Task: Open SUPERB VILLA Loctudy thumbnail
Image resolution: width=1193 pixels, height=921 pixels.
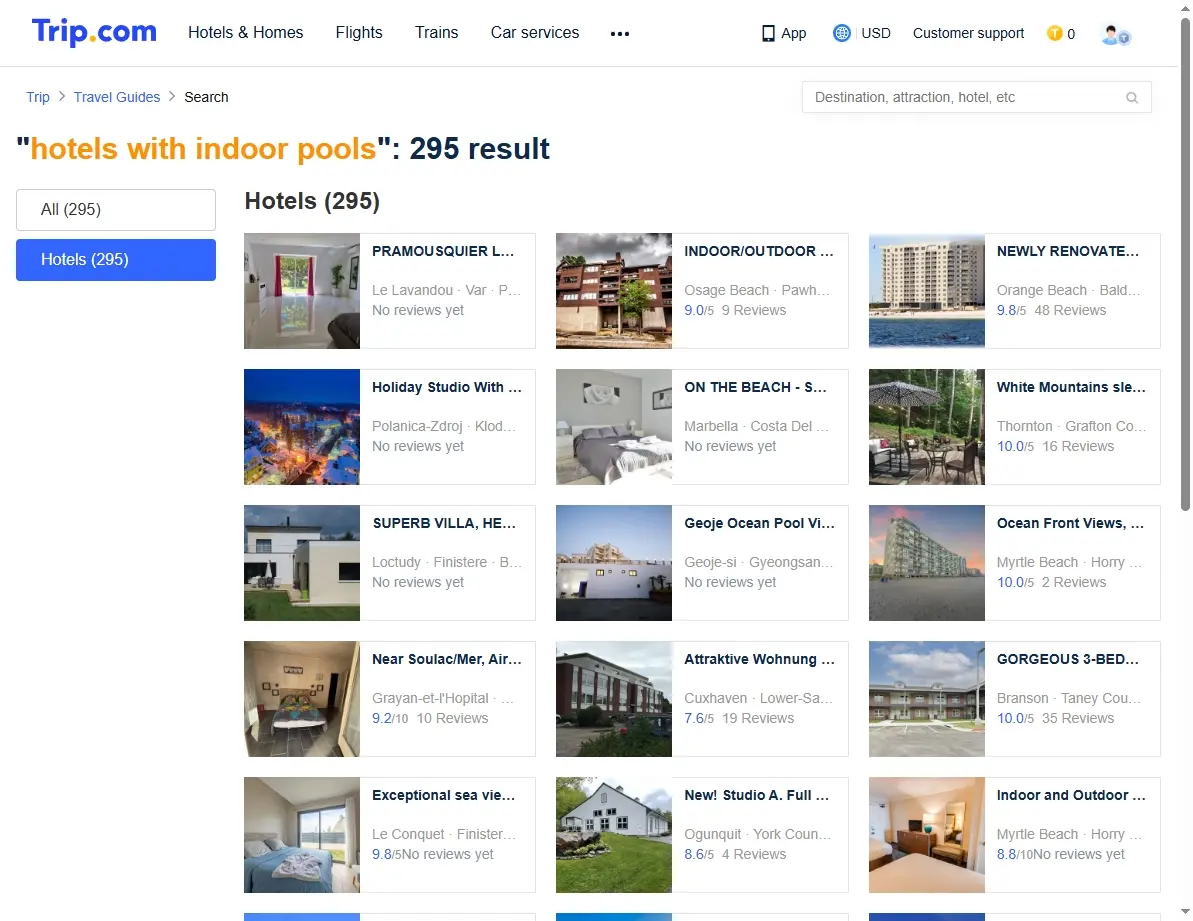Action: [302, 564]
